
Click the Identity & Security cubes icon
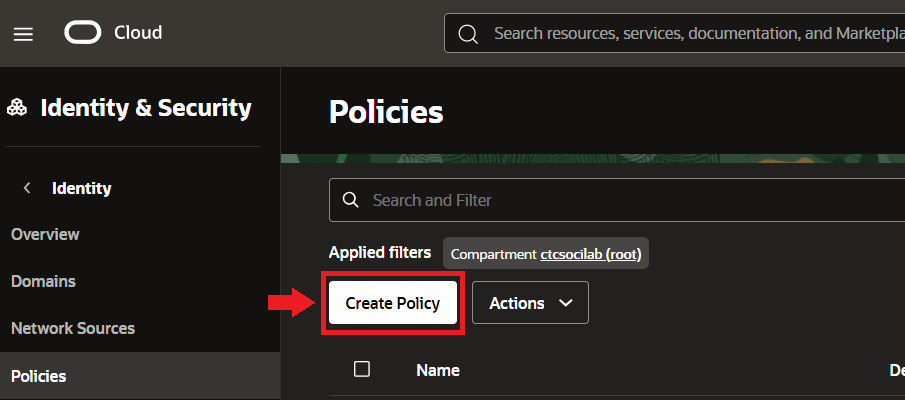coord(17,108)
